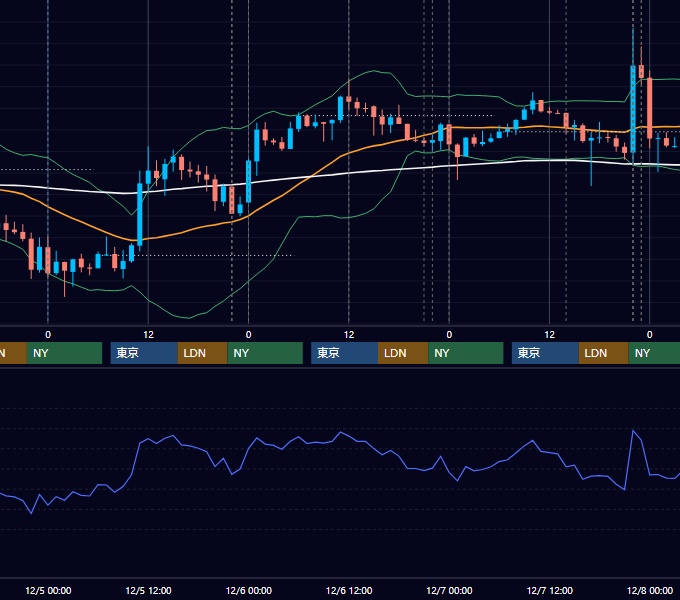Click hour label 12 above the 12/6 12:00 date
This screenshot has height=600, width=680.
coord(349,335)
